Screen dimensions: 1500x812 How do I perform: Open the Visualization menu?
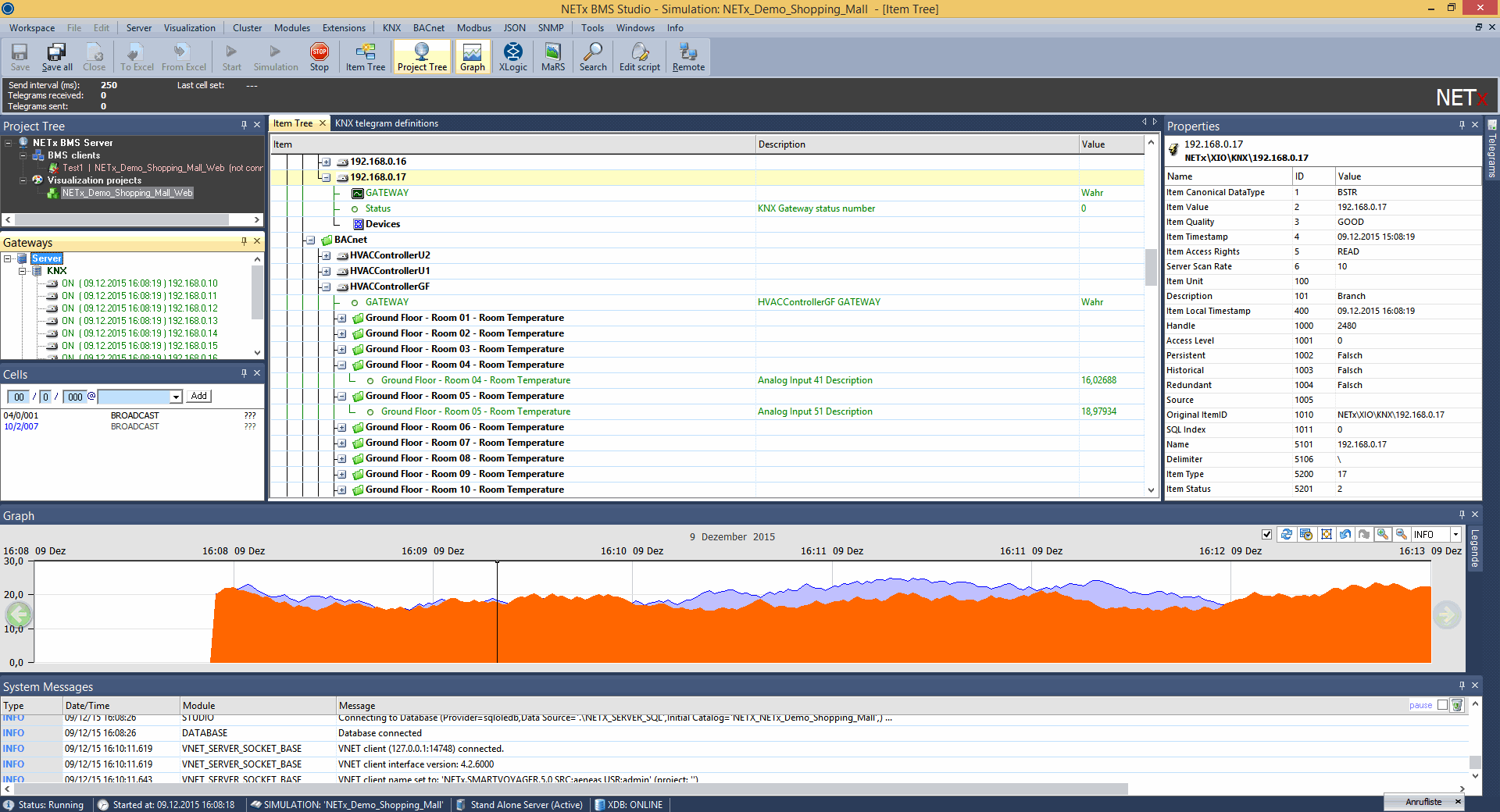pos(189,28)
